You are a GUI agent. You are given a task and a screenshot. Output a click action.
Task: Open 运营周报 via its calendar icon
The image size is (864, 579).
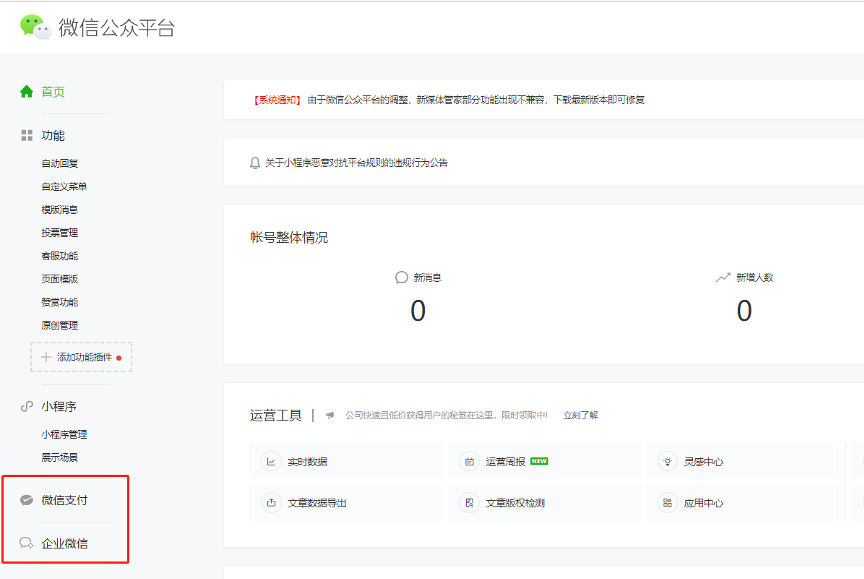469,462
